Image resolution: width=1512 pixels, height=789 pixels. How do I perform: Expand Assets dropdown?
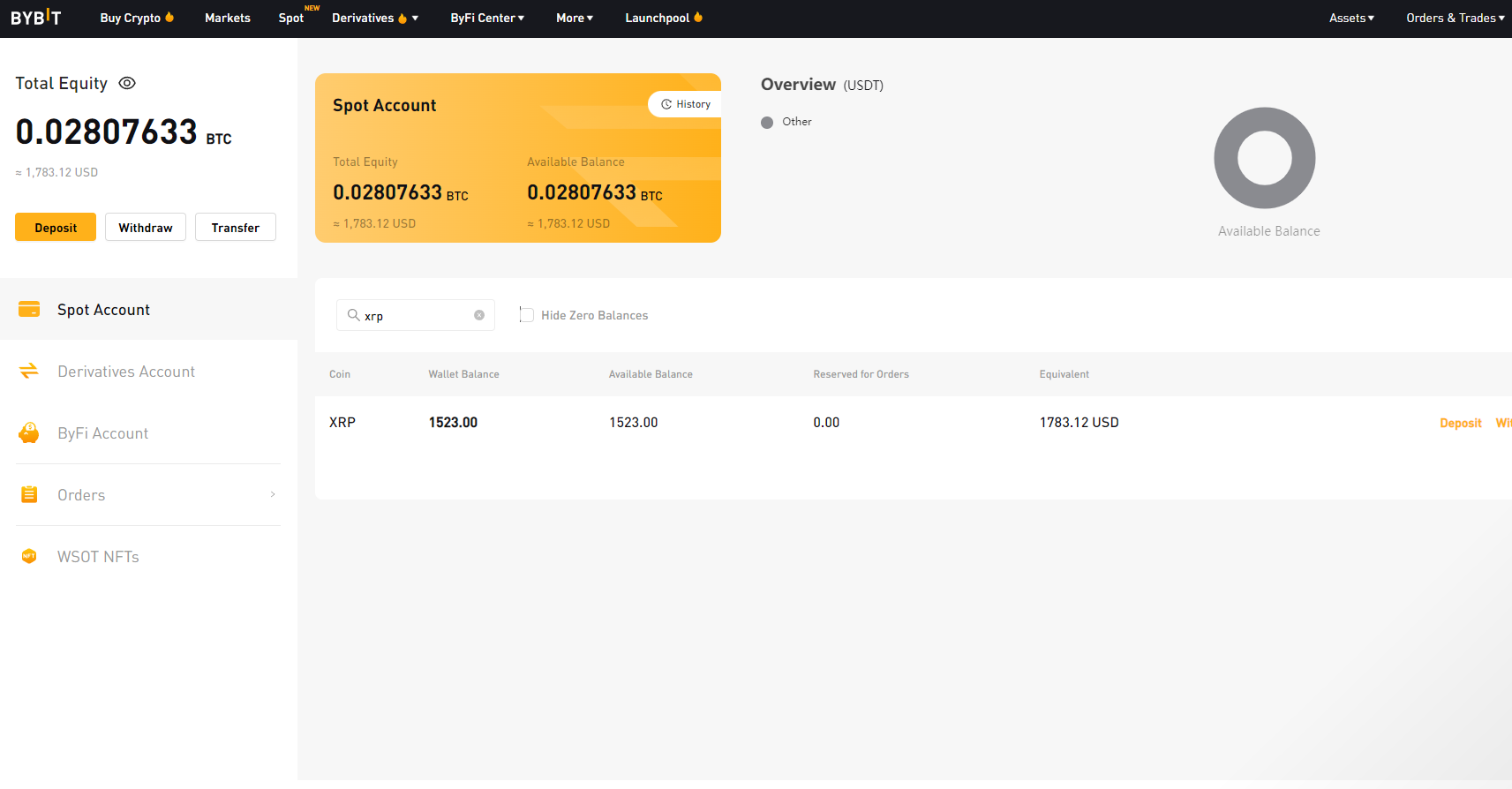pos(1351,18)
